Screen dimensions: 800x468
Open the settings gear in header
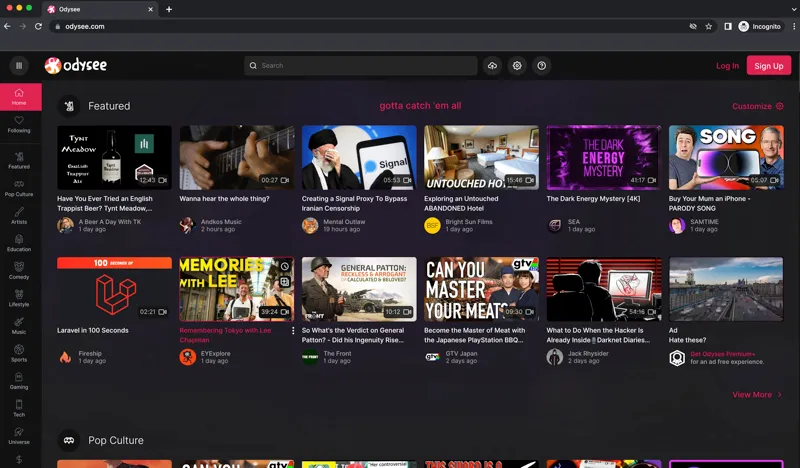pyautogui.click(x=517, y=65)
